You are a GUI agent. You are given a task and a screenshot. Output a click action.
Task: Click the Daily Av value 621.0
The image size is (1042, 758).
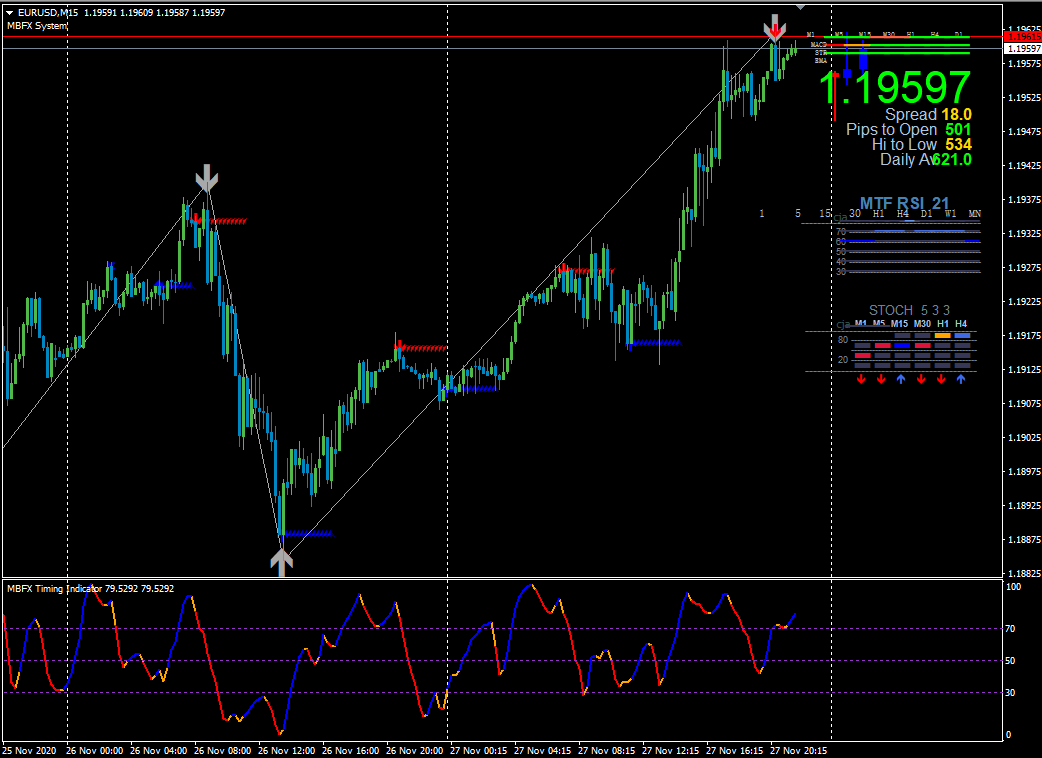tap(952, 159)
